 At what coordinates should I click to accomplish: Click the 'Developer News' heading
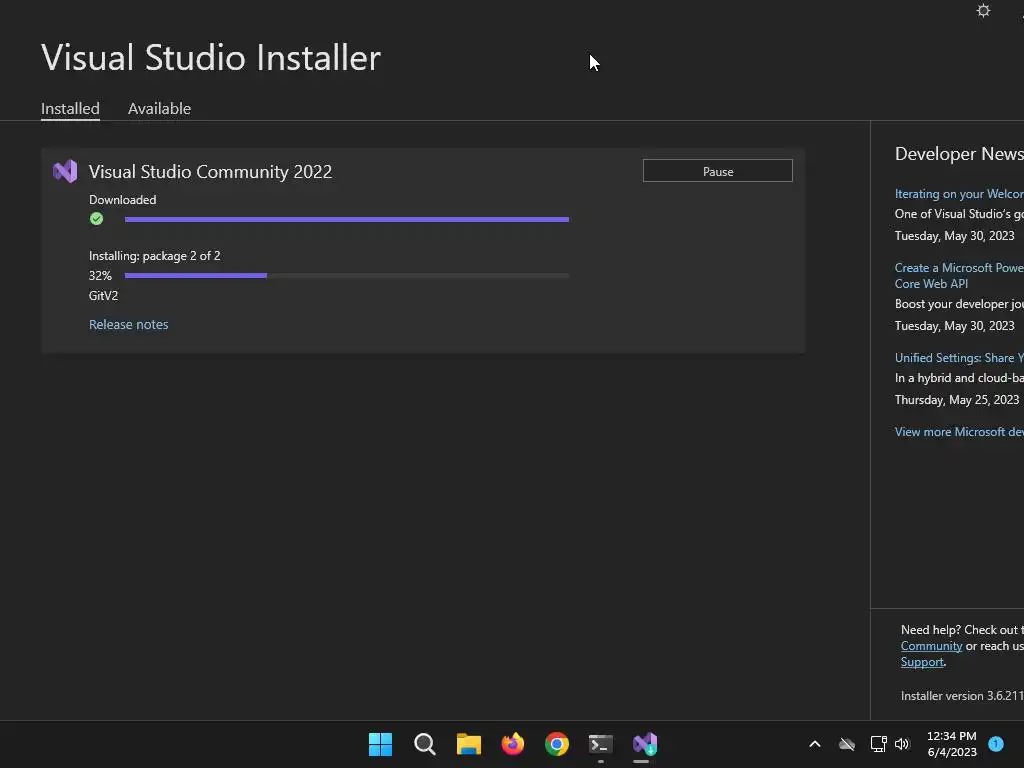pyautogui.click(x=959, y=154)
